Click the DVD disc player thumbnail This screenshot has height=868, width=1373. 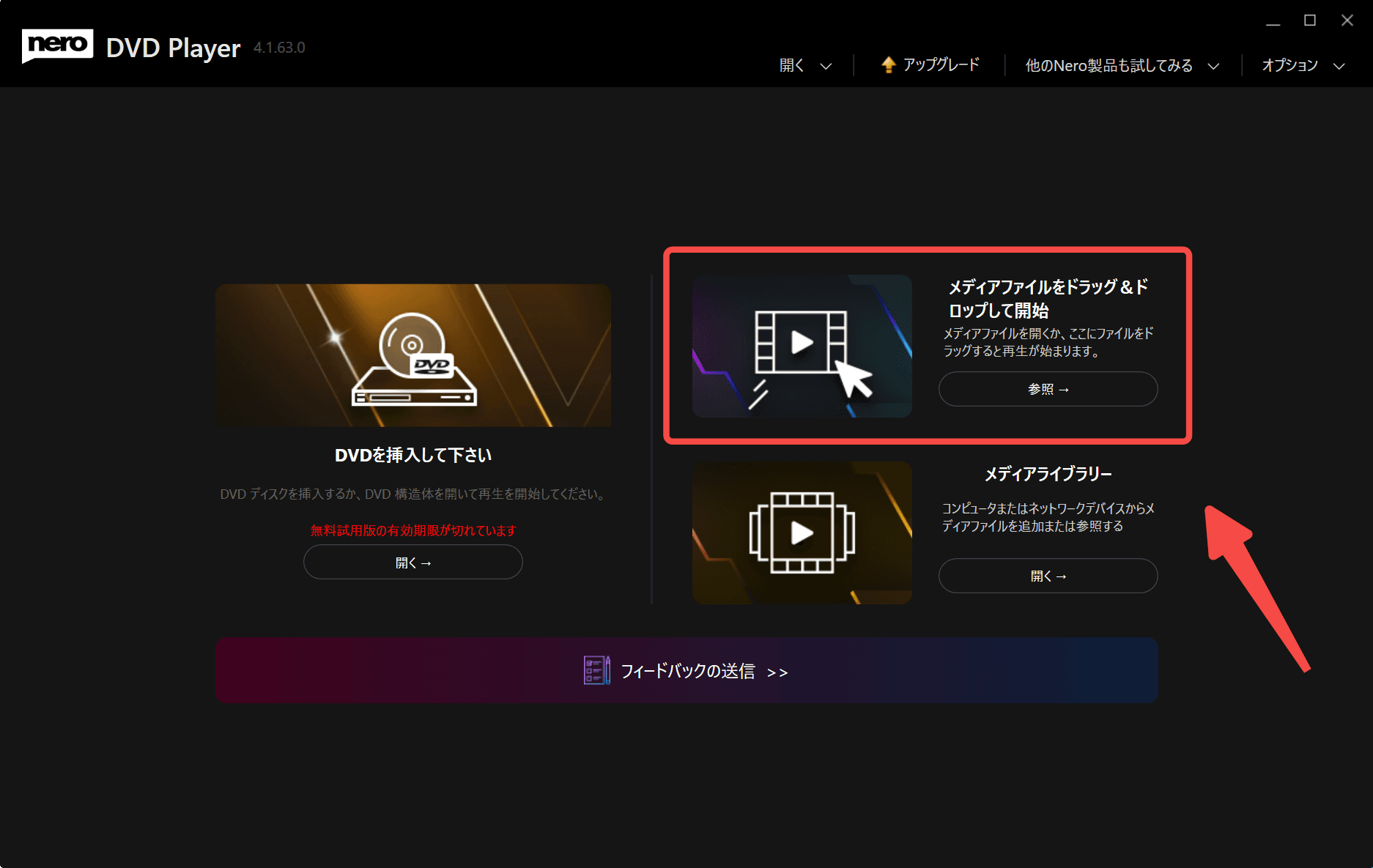413,355
